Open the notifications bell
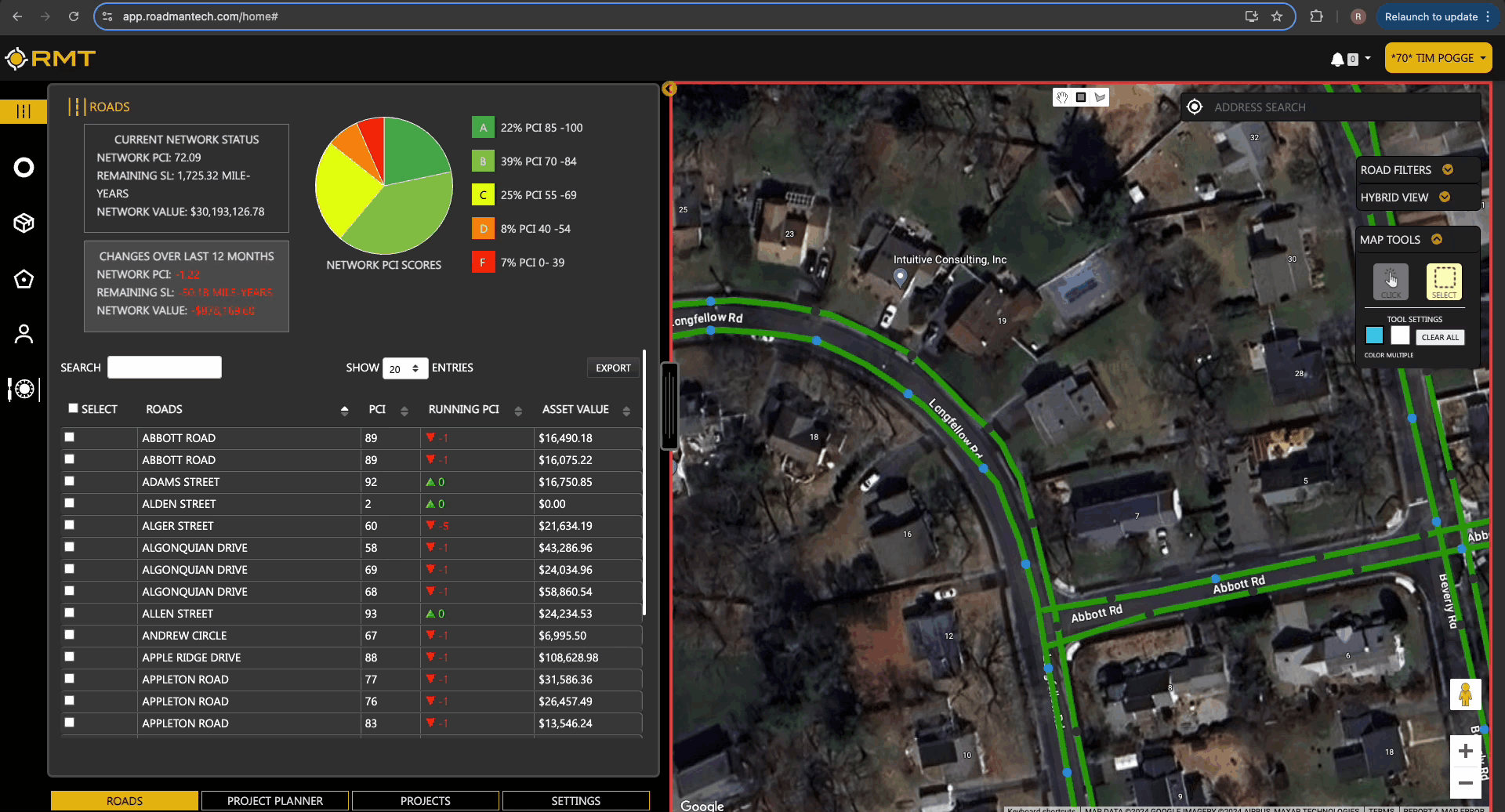The image size is (1505, 812). pyautogui.click(x=1338, y=59)
